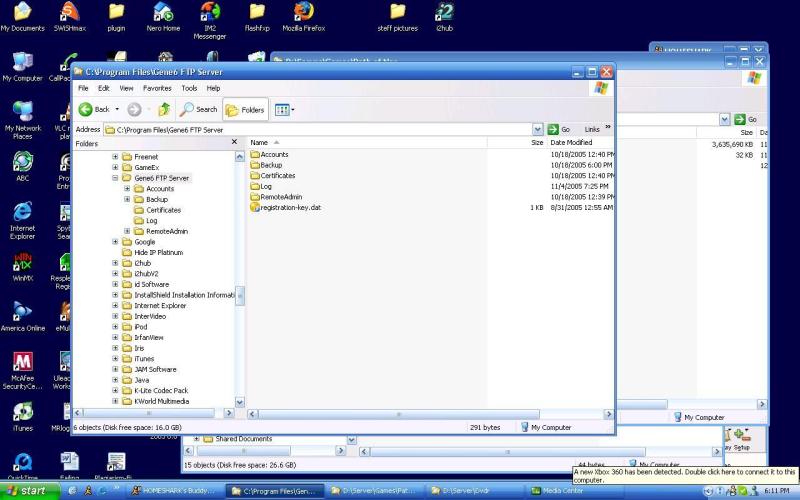
Task: Open McAfee SecurityCenter desktop icon
Action: [22, 370]
